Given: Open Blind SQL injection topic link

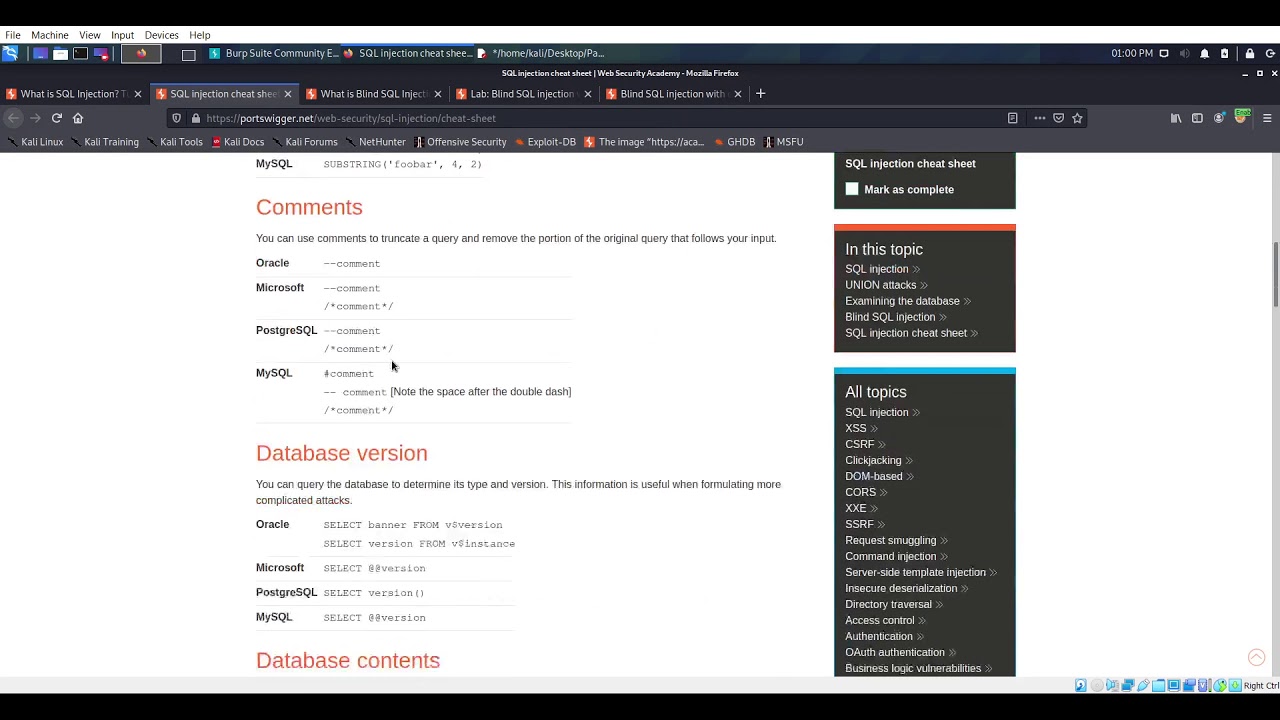Looking at the screenshot, I should [890, 317].
